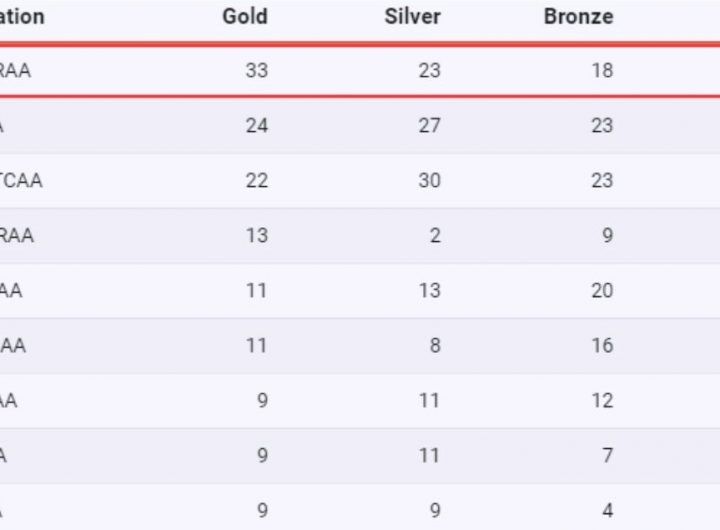Select the gold value 22
Screen dimensions: 720x530
pyautogui.click(x=257, y=180)
